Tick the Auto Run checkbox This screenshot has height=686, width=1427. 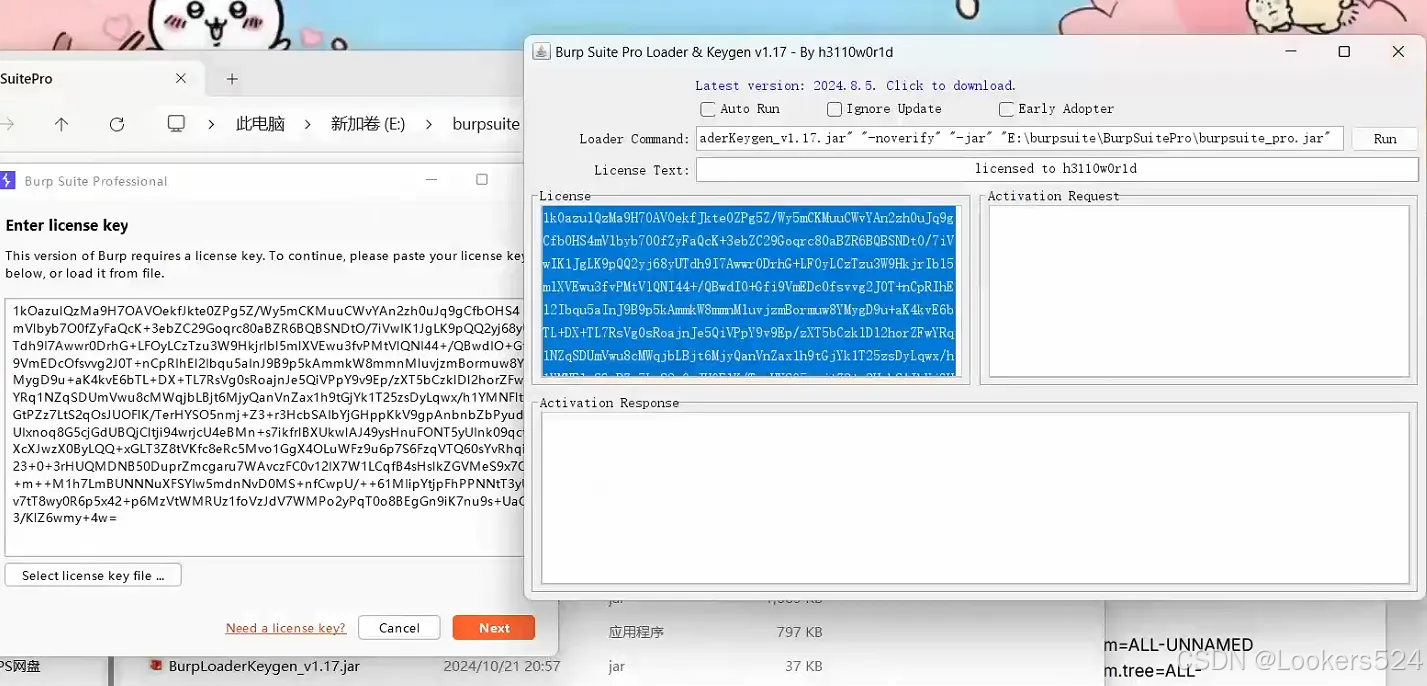click(x=708, y=109)
